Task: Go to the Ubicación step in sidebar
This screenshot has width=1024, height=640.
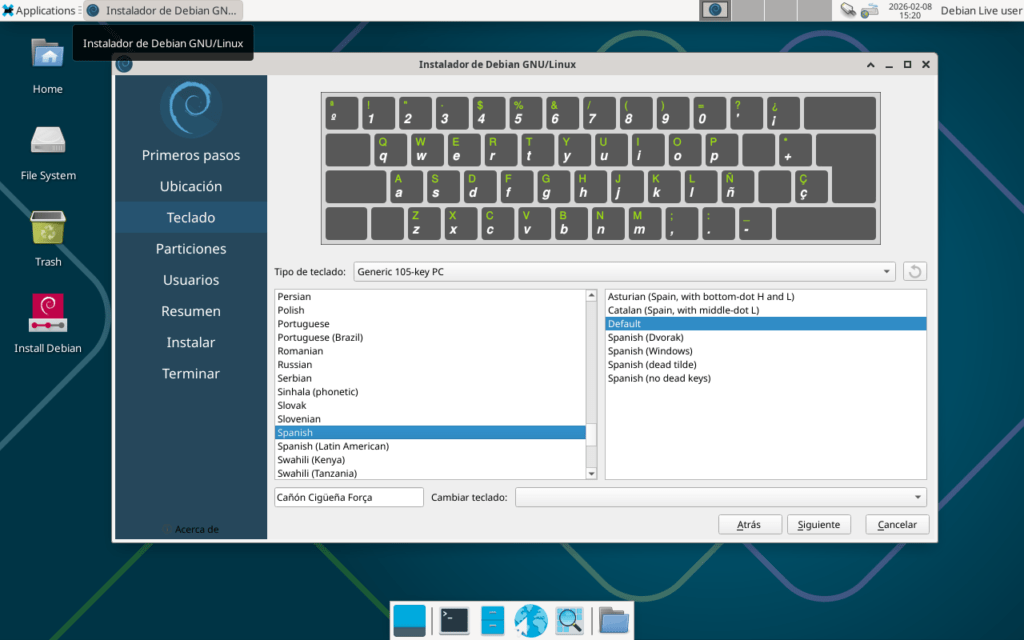Action: (x=191, y=186)
